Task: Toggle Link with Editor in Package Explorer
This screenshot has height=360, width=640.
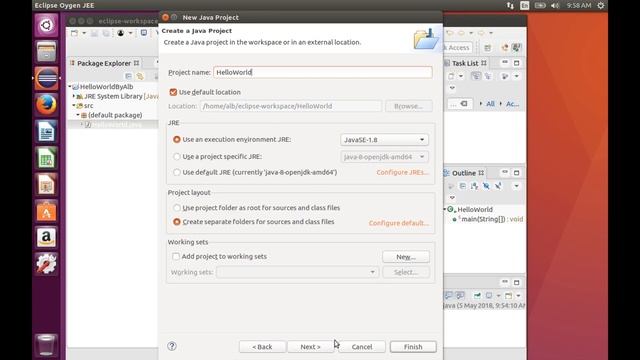Action: coord(140,76)
